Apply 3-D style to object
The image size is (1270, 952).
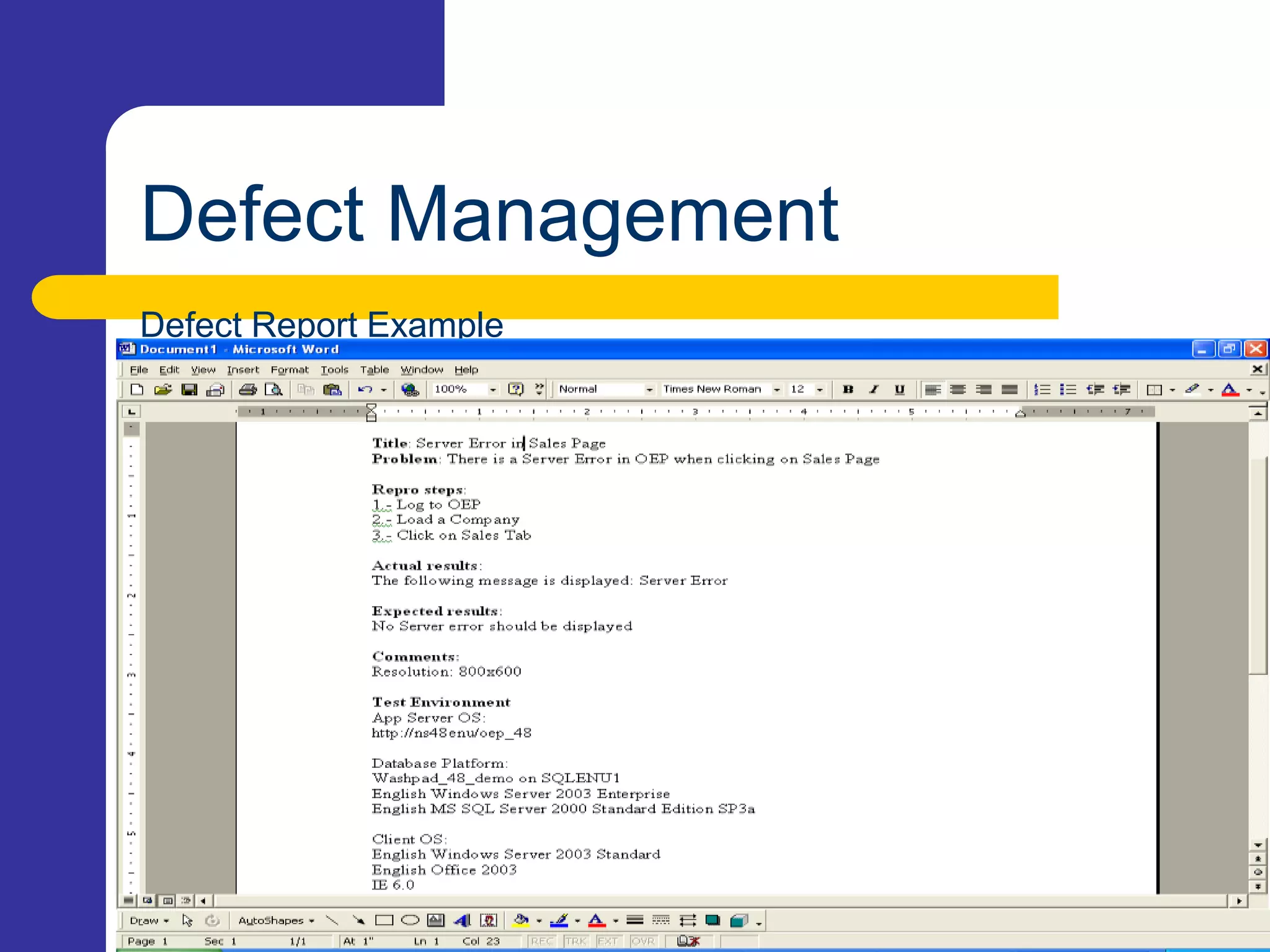coord(739,920)
